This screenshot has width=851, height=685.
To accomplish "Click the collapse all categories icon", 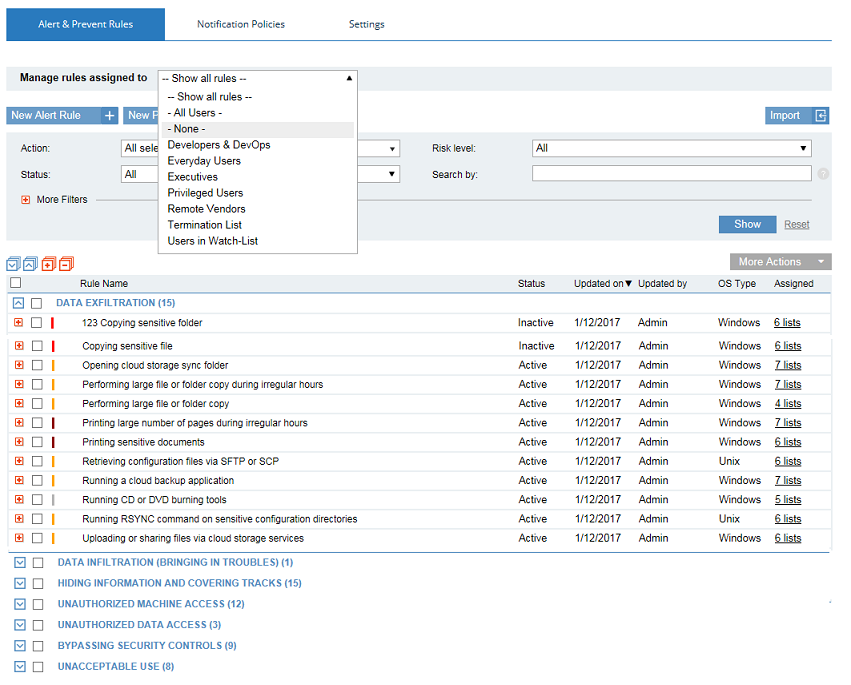I will coord(30,264).
